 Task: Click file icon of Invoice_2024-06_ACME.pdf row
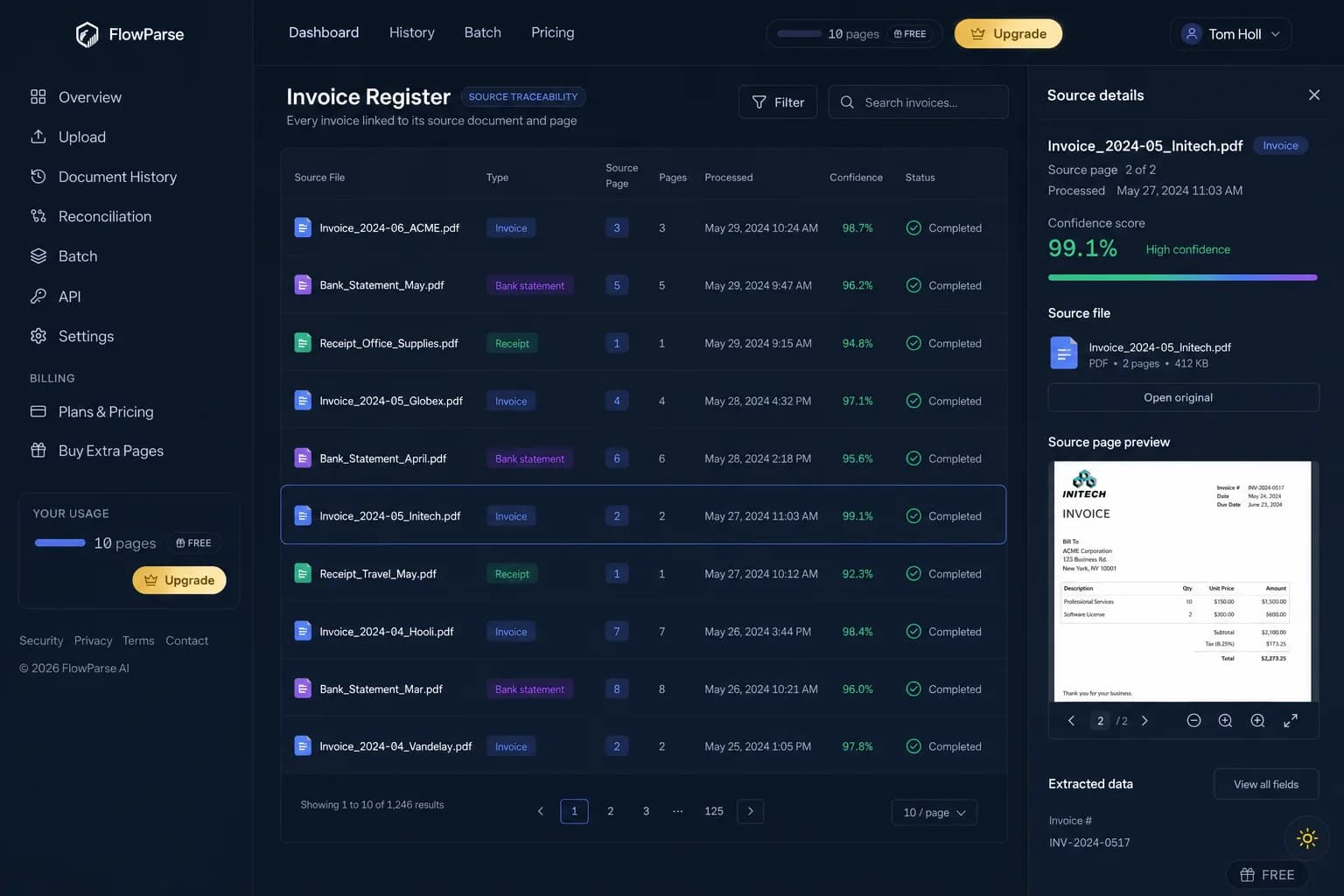[303, 227]
